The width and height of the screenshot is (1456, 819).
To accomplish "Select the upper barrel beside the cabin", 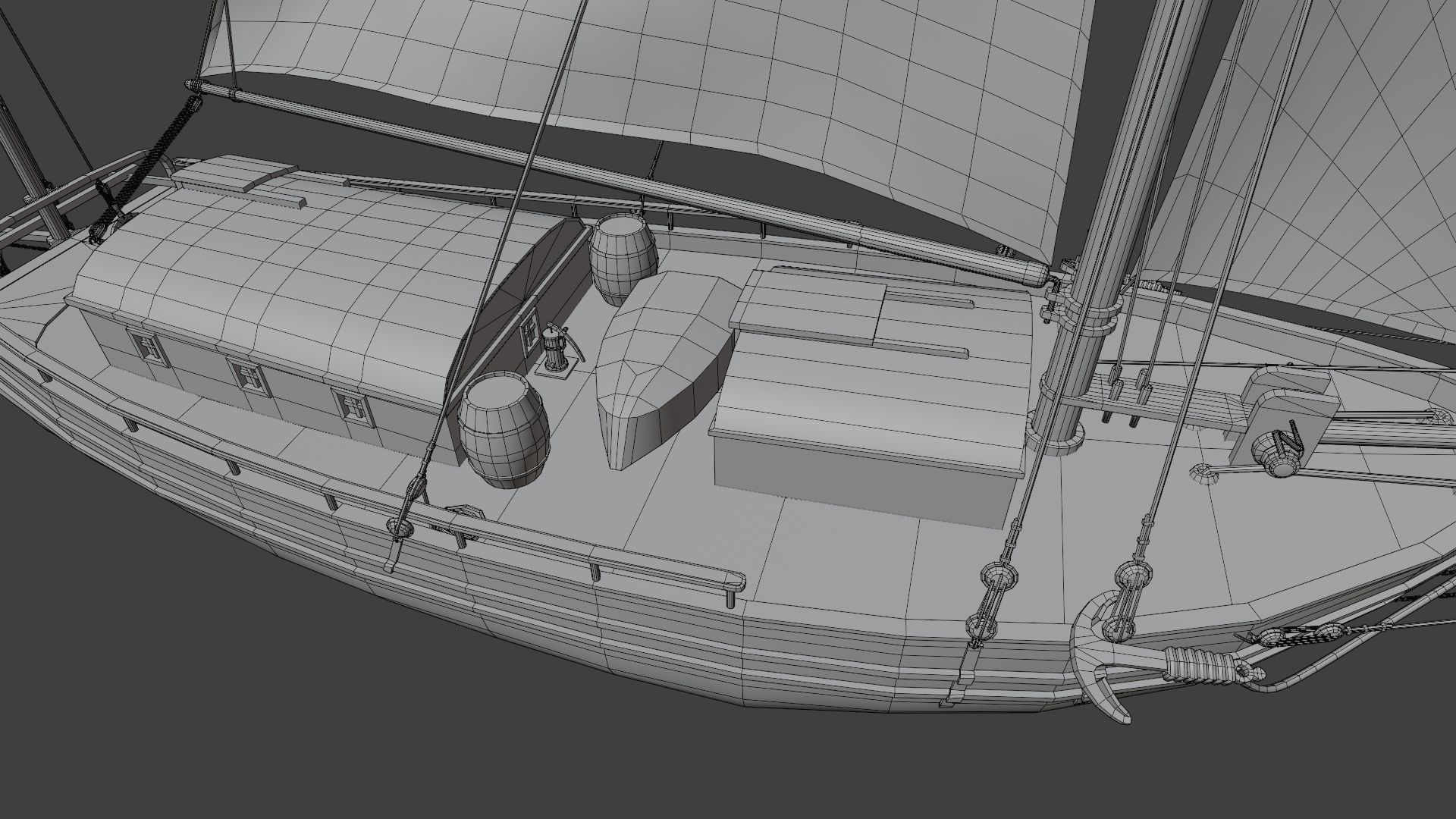I will click(x=623, y=257).
